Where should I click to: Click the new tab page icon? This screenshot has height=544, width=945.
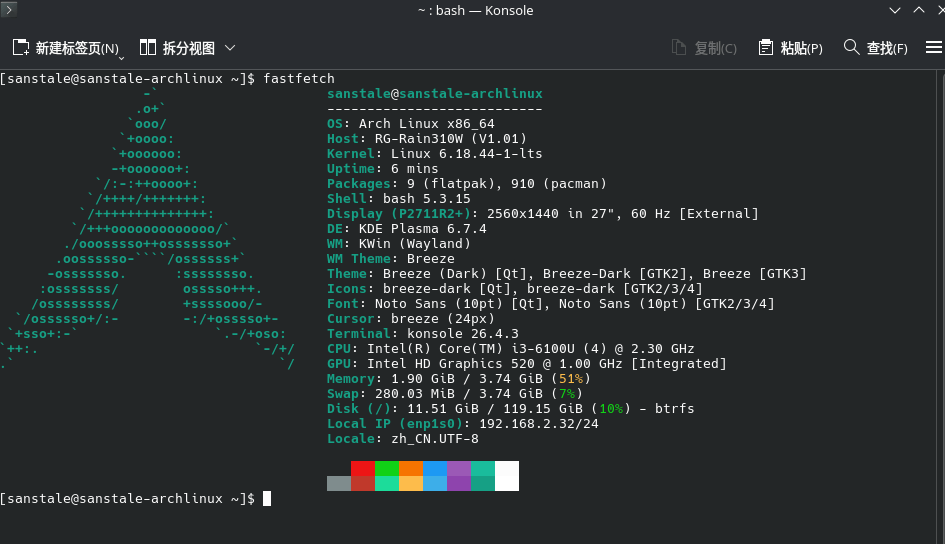click(20, 48)
